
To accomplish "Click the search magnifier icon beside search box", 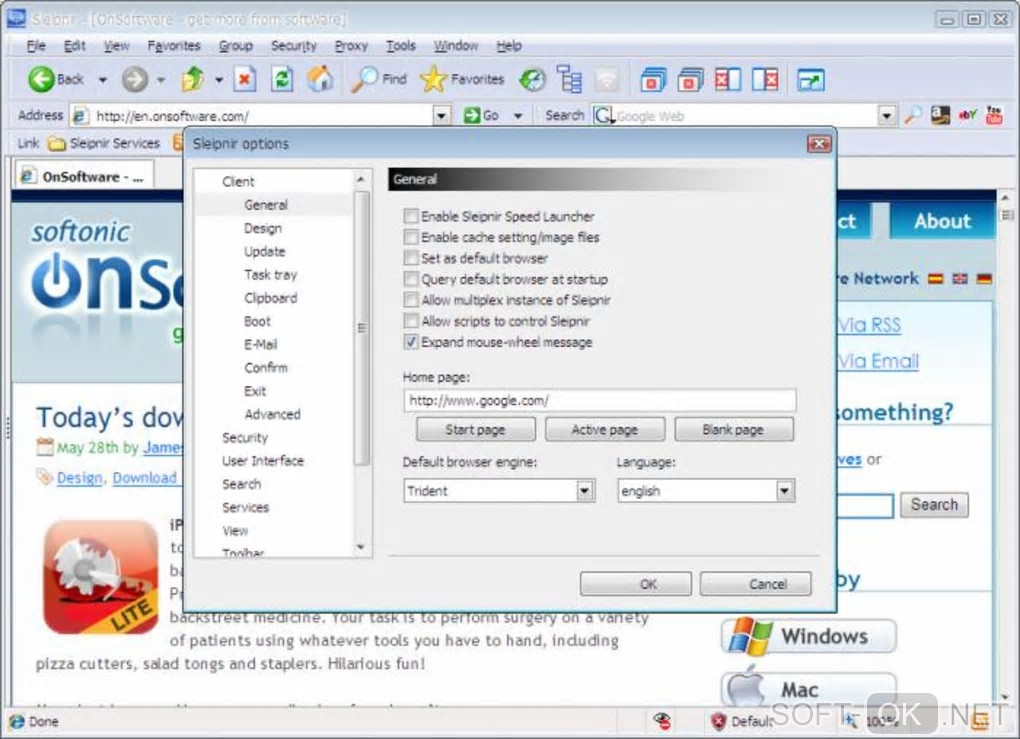I will [913, 115].
